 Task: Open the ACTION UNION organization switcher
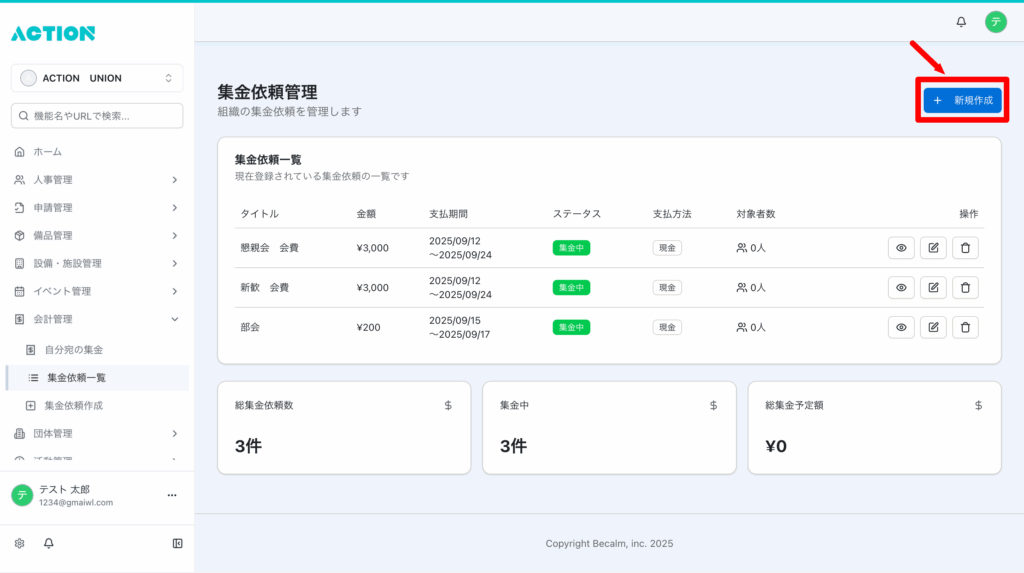coord(97,78)
